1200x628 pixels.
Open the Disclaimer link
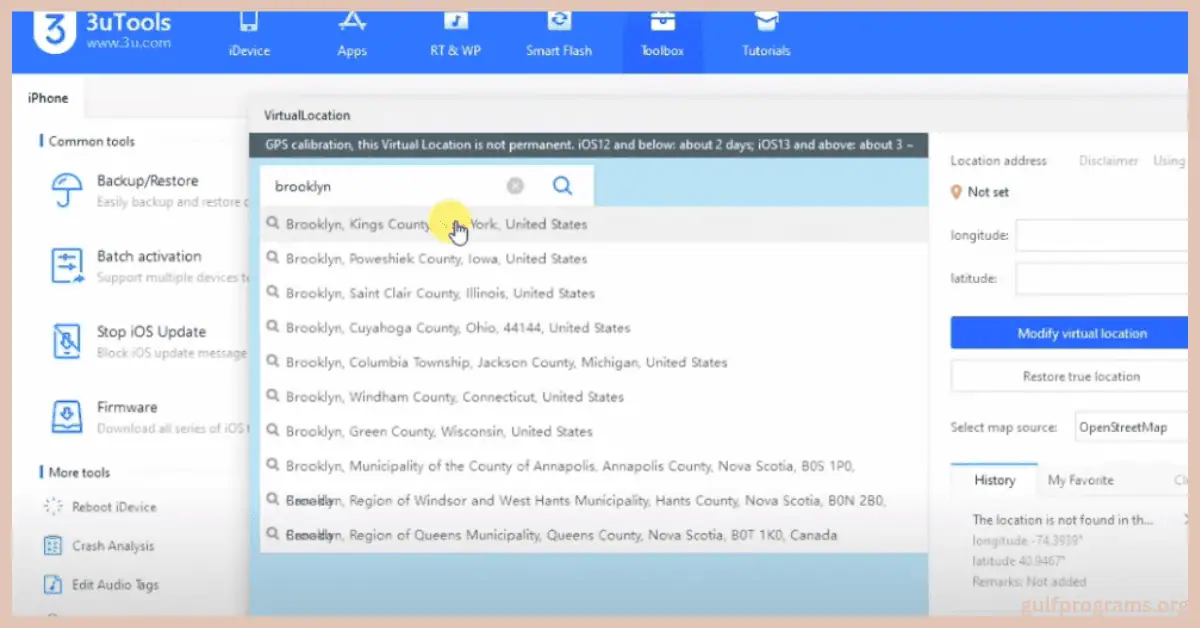(1108, 161)
